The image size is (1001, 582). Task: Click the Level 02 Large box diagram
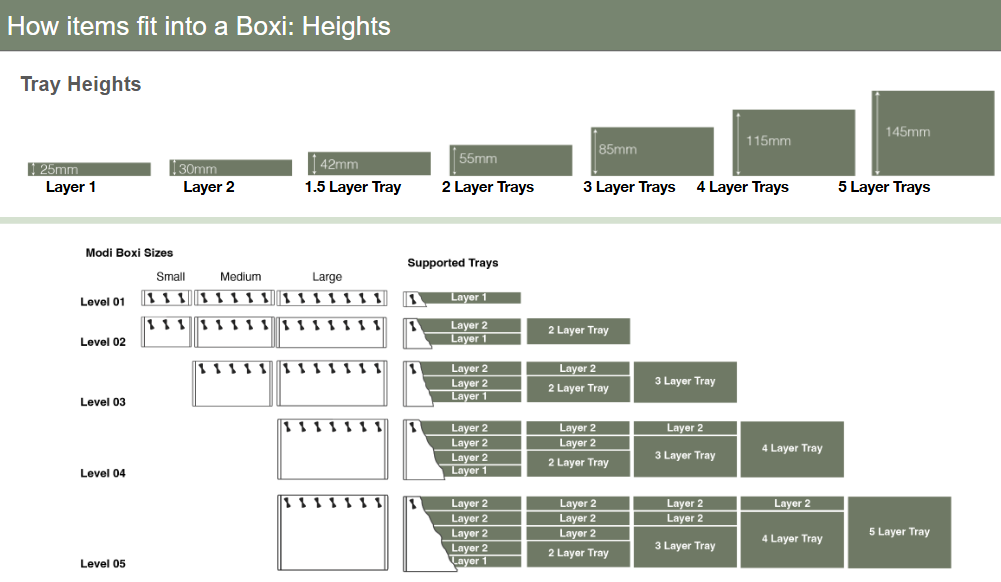[x=332, y=332]
